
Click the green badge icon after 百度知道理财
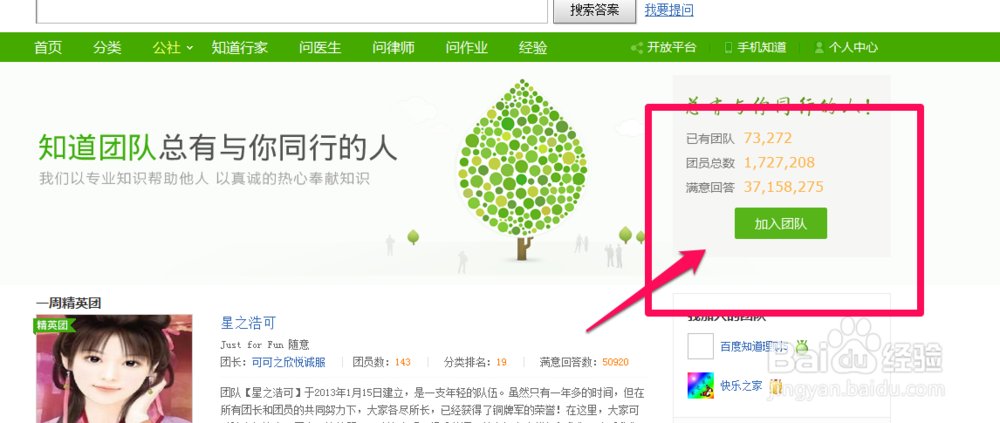(x=801, y=346)
